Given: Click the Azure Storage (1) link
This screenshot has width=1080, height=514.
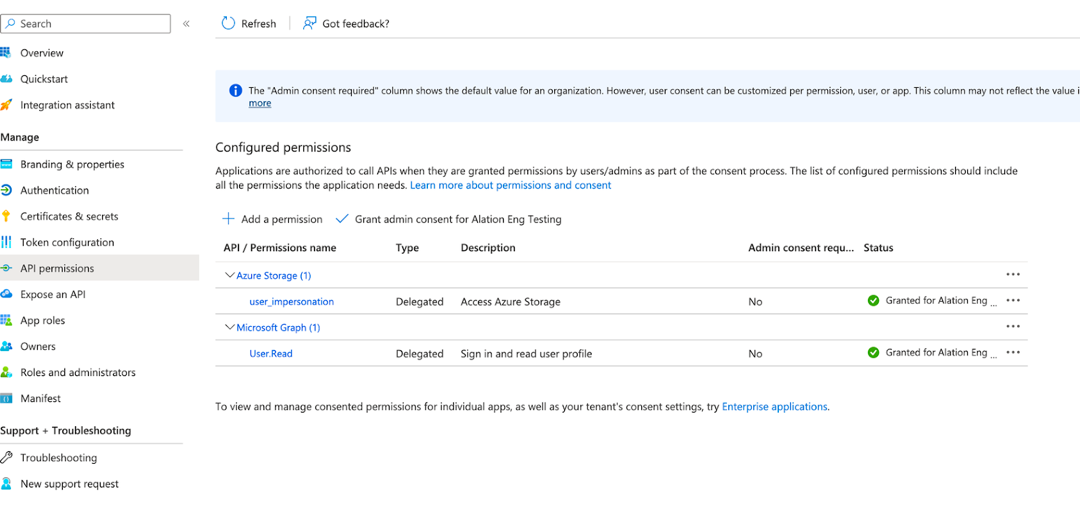Looking at the screenshot, I should click(x=273, y=275).
